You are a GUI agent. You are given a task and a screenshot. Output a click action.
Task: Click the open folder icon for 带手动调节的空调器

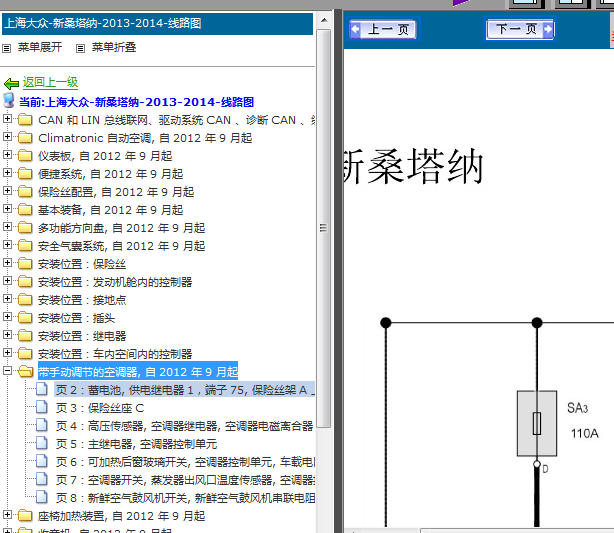click(x=26, y=371)
